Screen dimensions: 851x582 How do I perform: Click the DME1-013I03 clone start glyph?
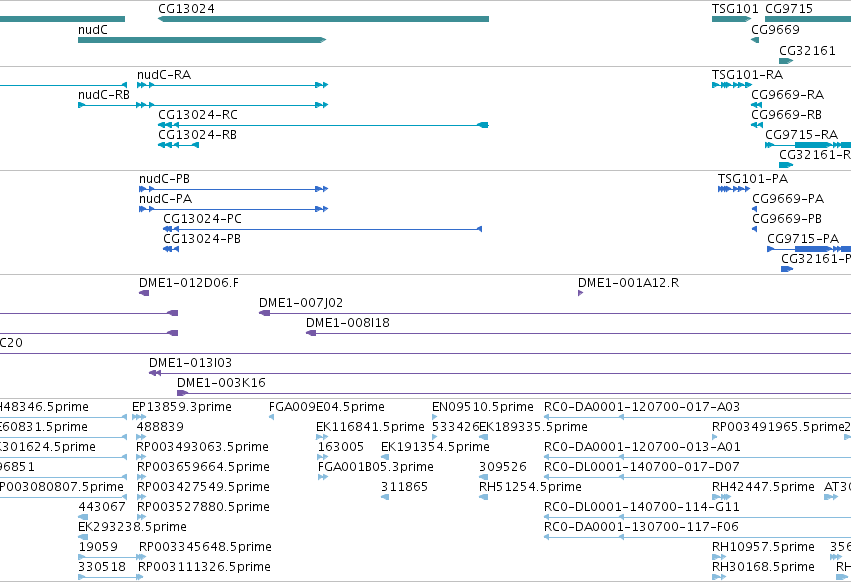click(155, 373)
